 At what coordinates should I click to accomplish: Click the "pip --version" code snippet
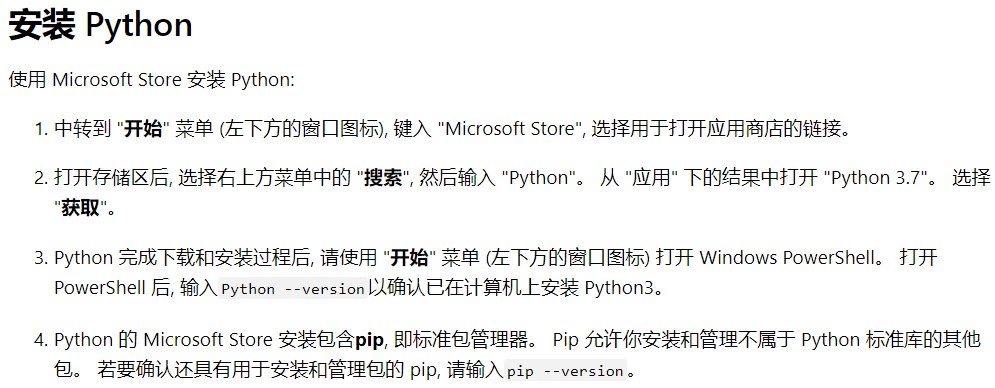point(565,371)
